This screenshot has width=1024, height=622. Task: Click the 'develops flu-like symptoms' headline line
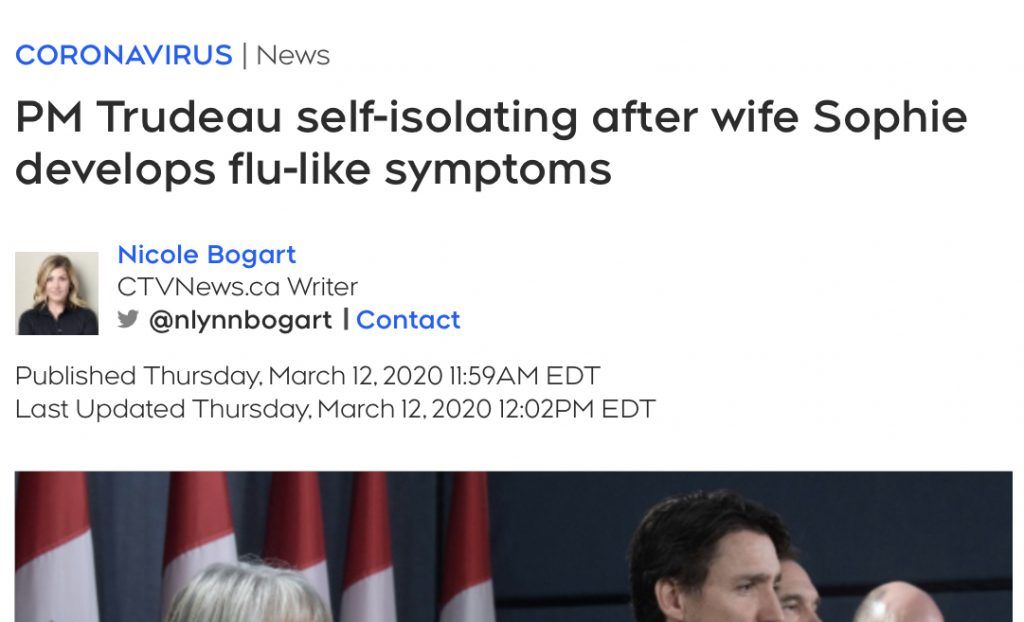[313, 169]
